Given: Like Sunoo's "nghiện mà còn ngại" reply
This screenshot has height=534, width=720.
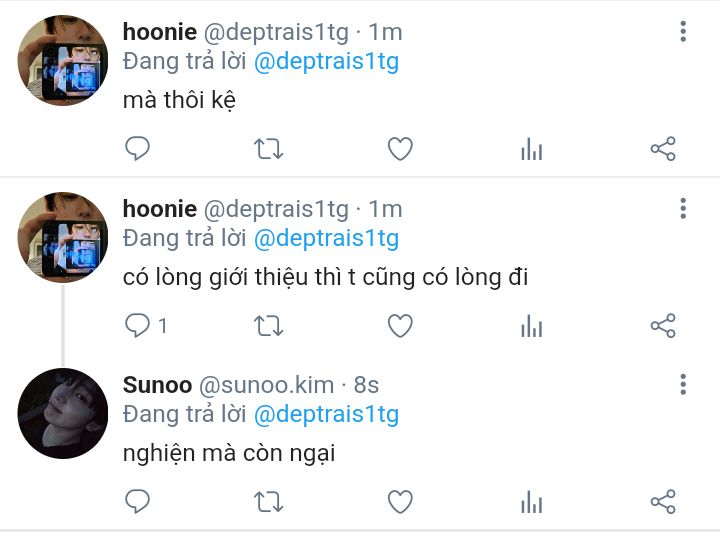Looking at the screenshot, I should click(x=400, y=501).
